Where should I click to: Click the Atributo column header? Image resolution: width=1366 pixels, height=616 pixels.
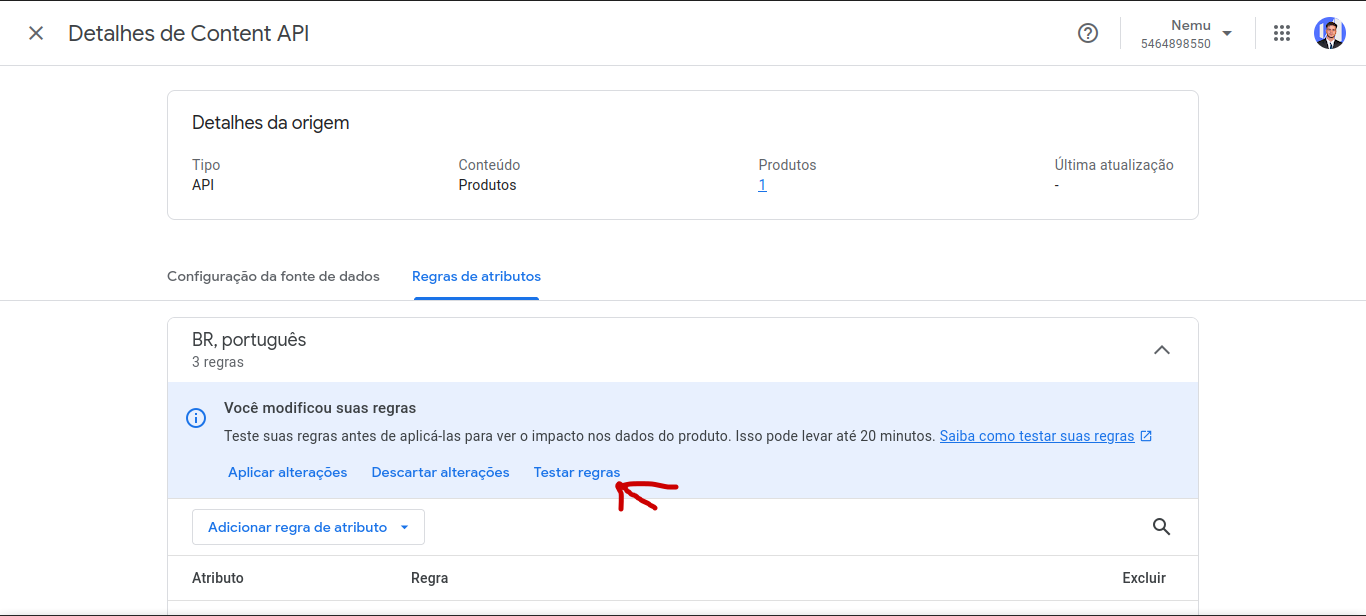tap(218, 578)
